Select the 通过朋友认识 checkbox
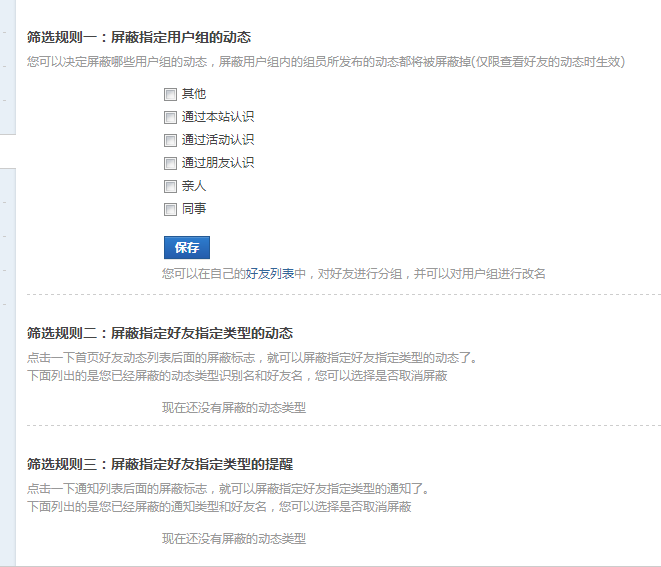 [x=170, y=163]
